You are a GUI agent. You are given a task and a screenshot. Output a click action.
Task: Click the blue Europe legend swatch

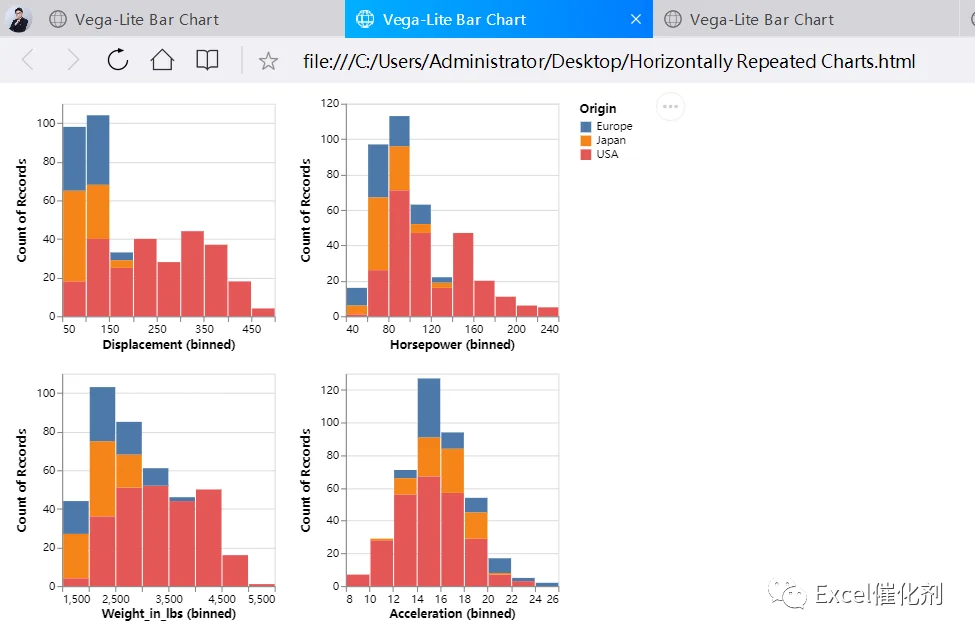tap(586, 126)
